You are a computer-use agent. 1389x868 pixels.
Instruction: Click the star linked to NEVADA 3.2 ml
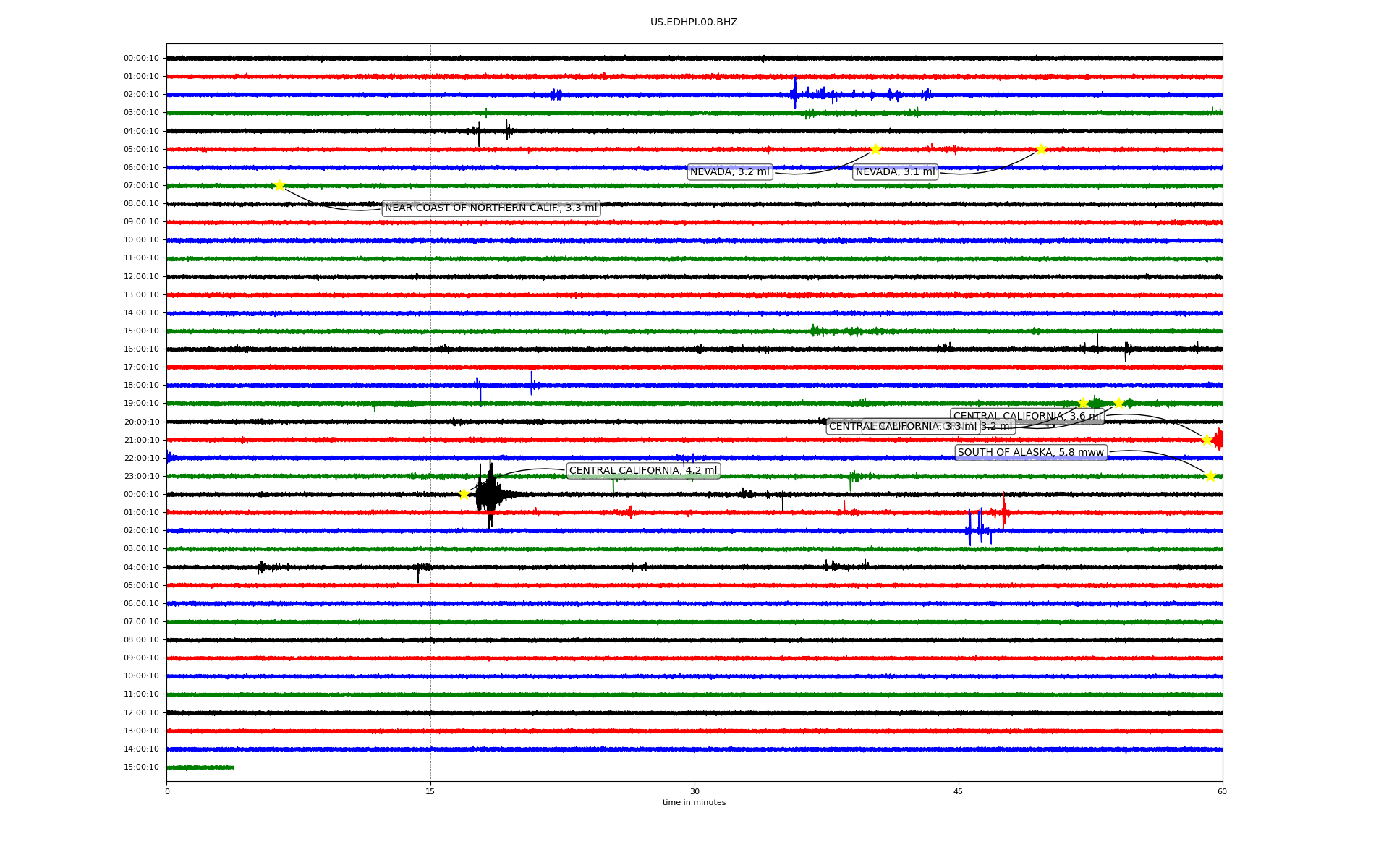(x=875, y=149)
